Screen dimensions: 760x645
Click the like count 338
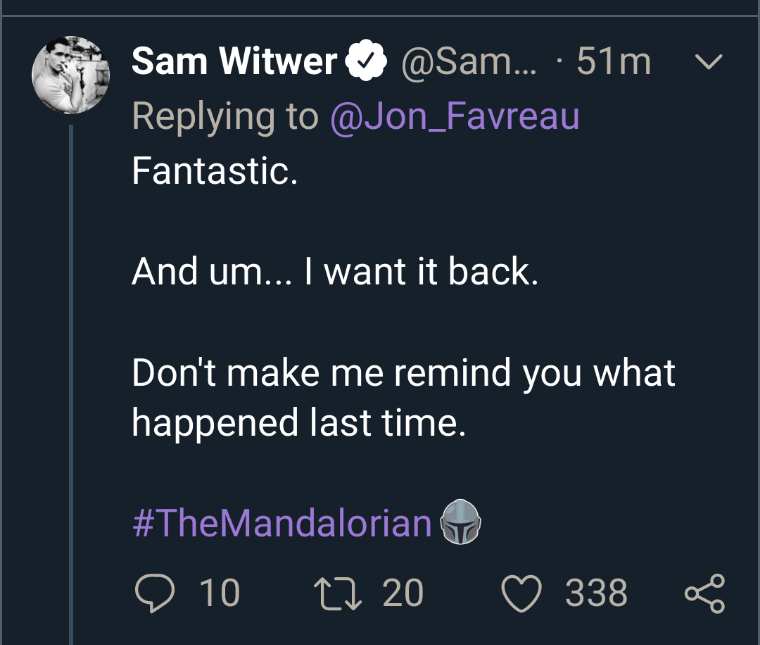coord(596,592)
